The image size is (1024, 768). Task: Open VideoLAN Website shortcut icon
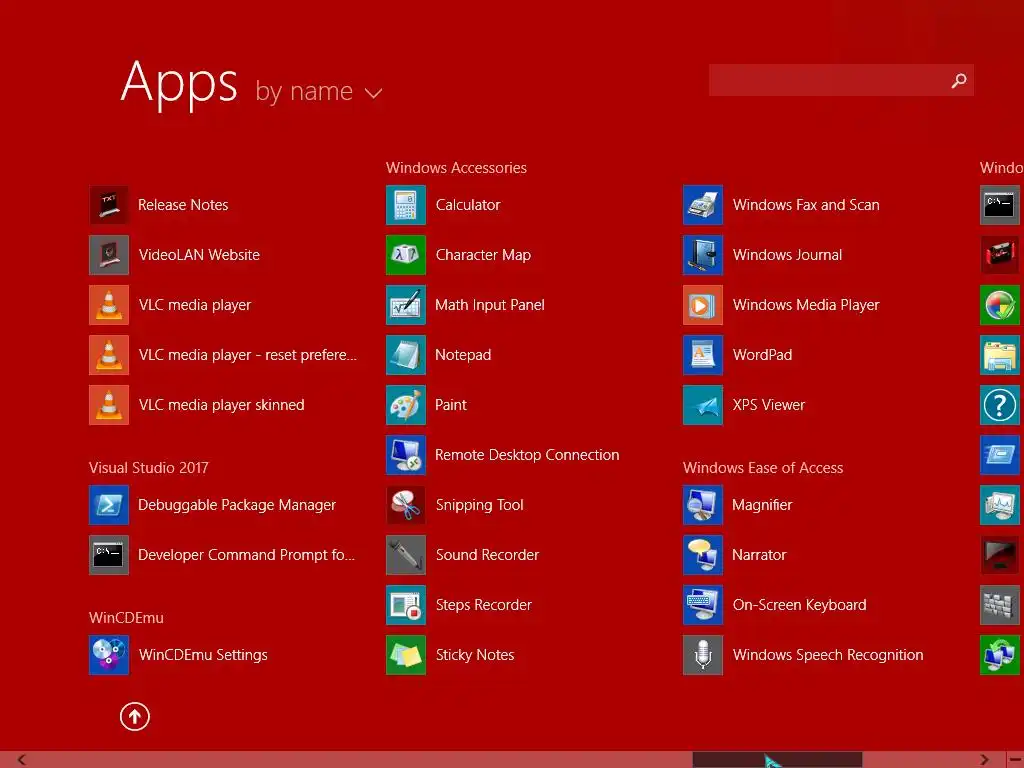click(x=108, y=255)
